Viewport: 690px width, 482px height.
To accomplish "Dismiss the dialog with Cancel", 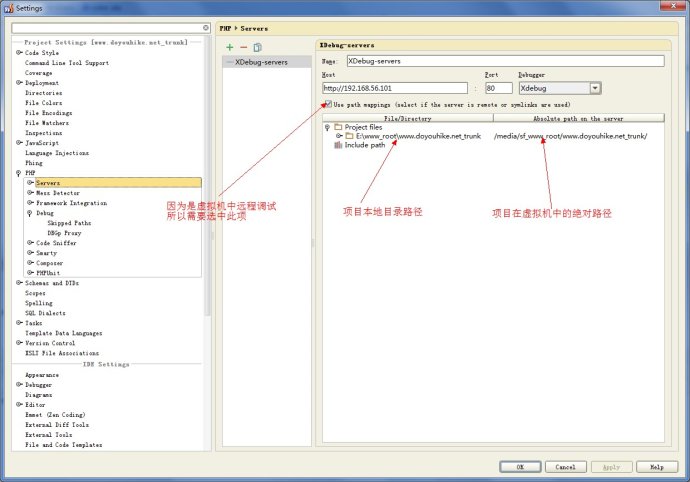I will point(565,467).
